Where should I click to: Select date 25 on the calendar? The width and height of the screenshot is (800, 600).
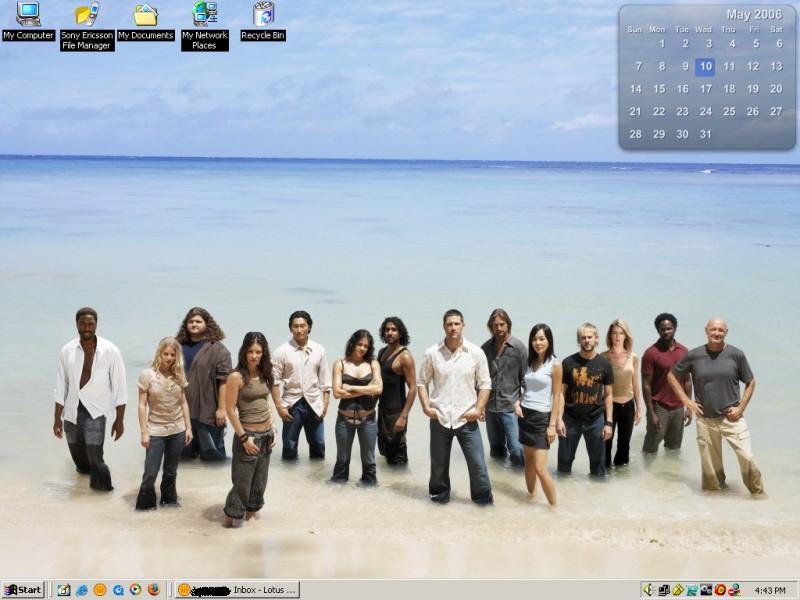(x=729, y=111)
